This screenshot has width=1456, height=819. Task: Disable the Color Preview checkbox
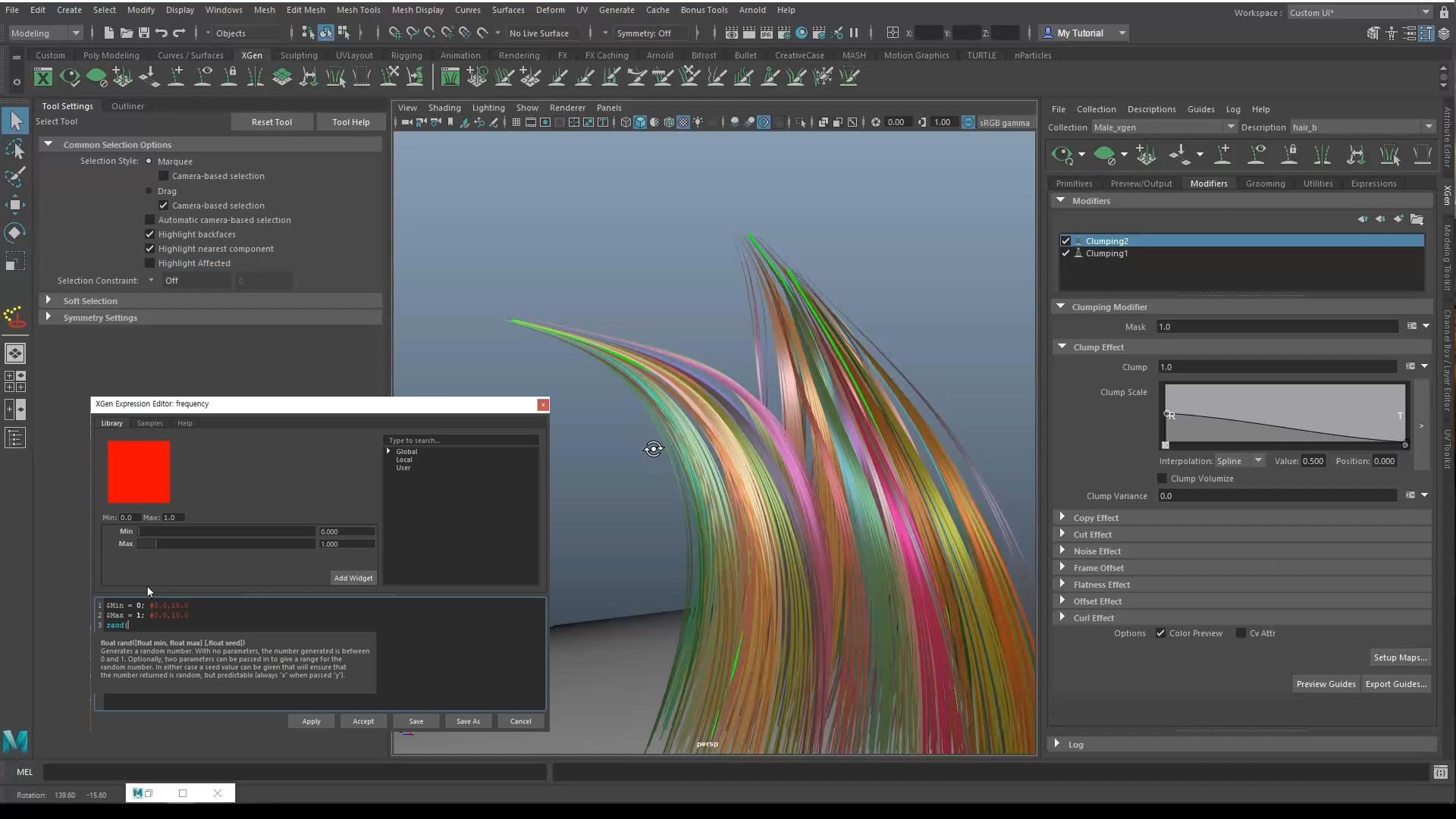pyautogui.click(x=1160, y=633)
